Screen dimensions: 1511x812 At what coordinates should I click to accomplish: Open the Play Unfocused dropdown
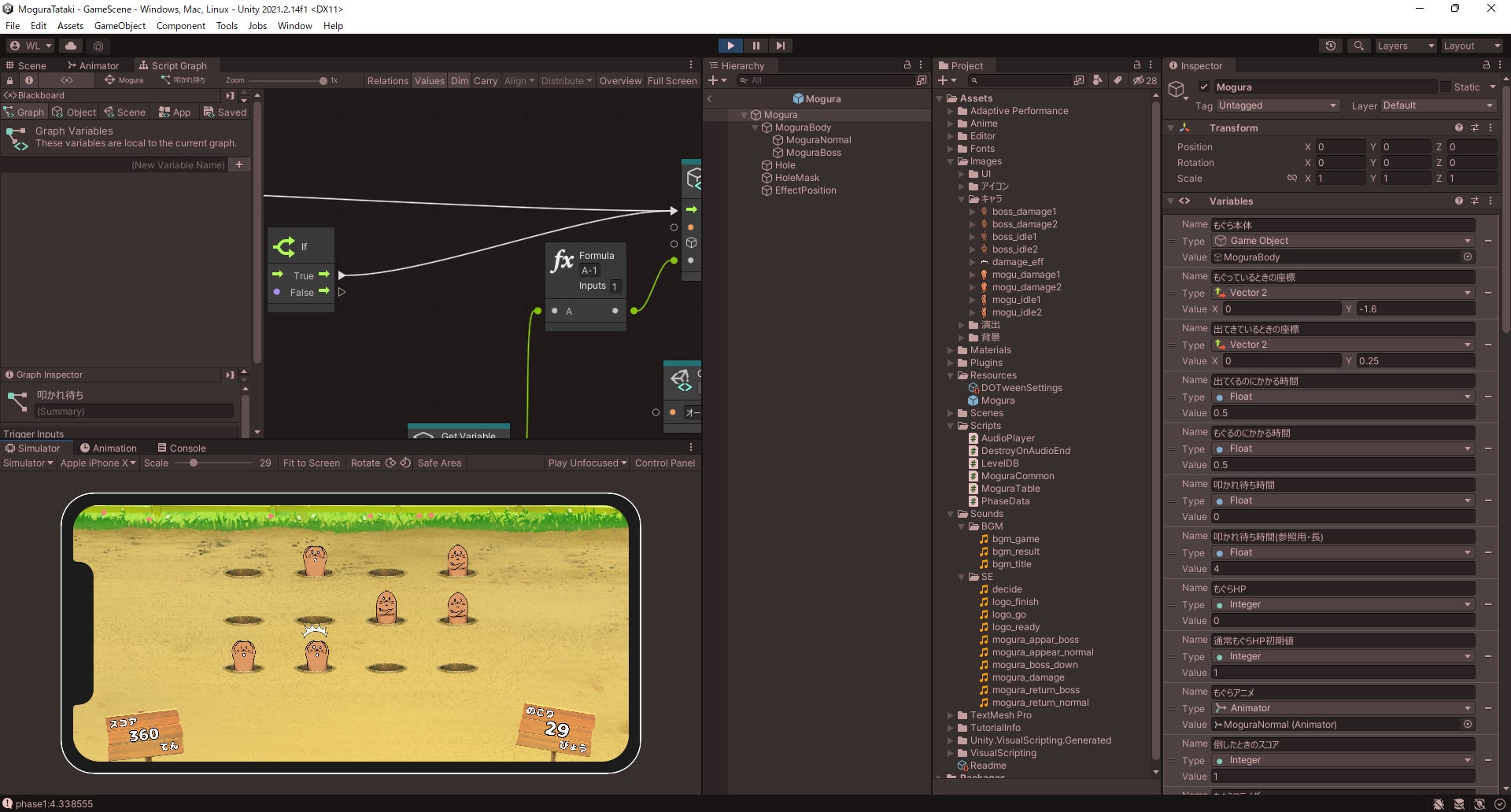(587, 463)
